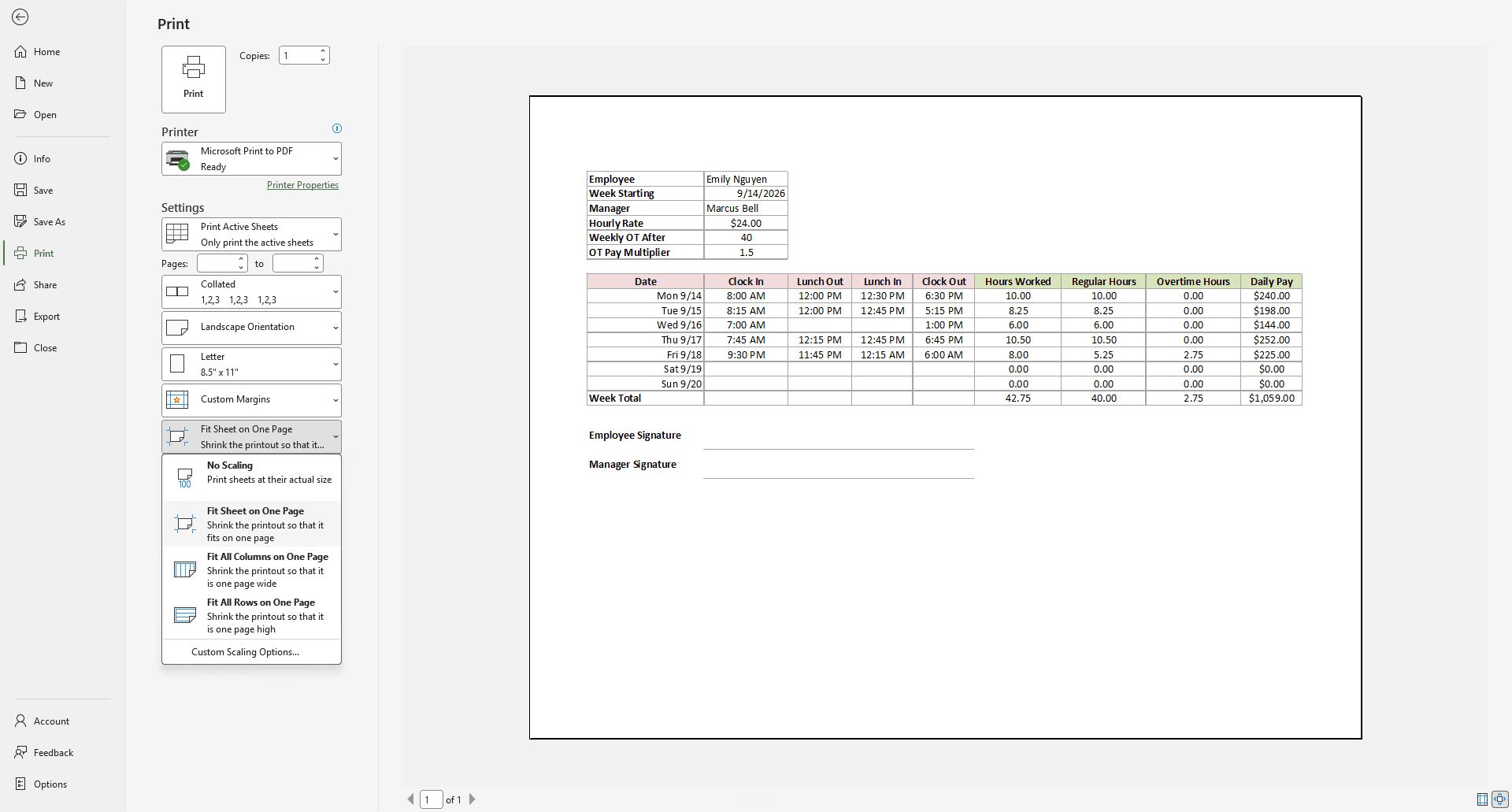The width and height of the screenshot is (1512, 812).
Task: Open Custom Scaling Options
Action: point(252,652)
